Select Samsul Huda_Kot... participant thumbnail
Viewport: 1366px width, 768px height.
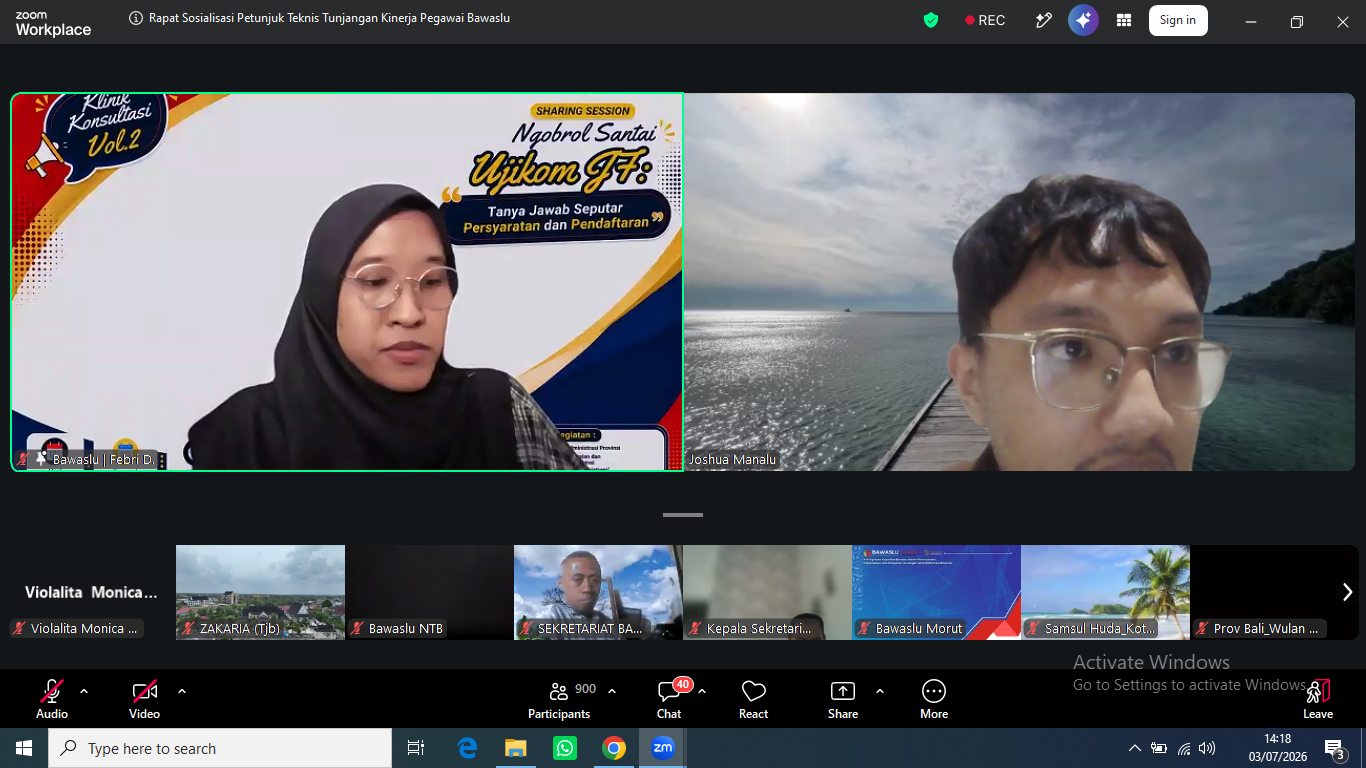click(x=1105, y=592)
